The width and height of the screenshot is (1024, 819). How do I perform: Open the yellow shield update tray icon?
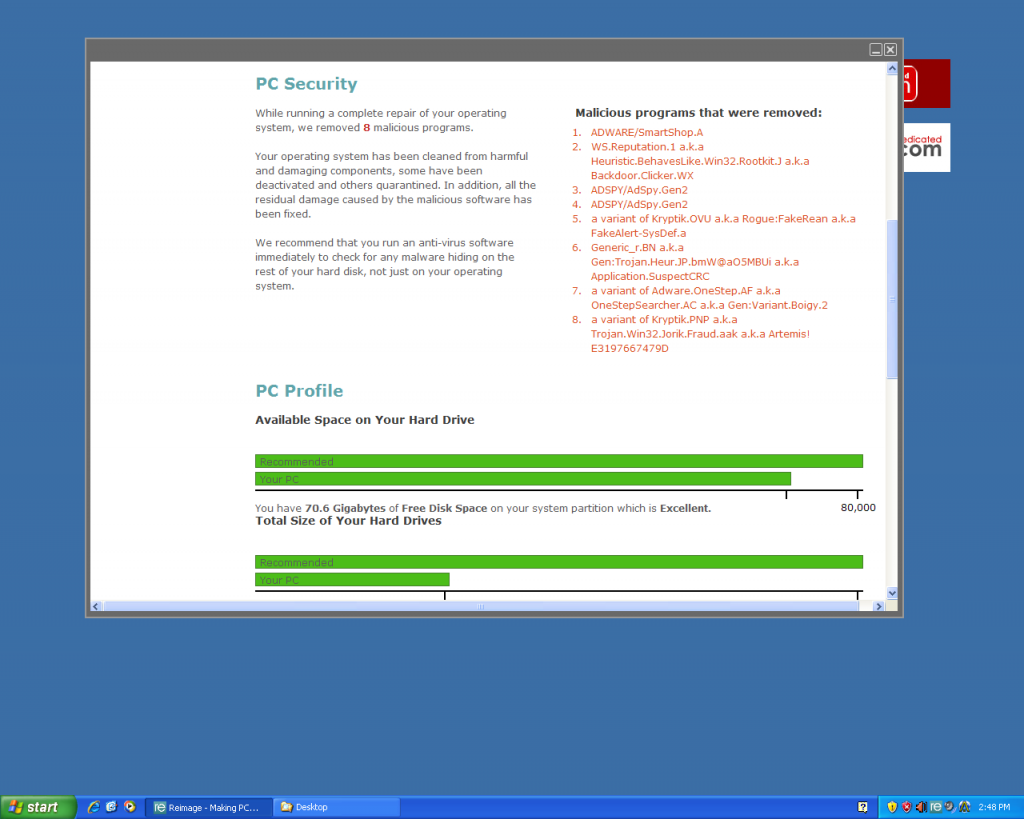[x=892, y=807]
